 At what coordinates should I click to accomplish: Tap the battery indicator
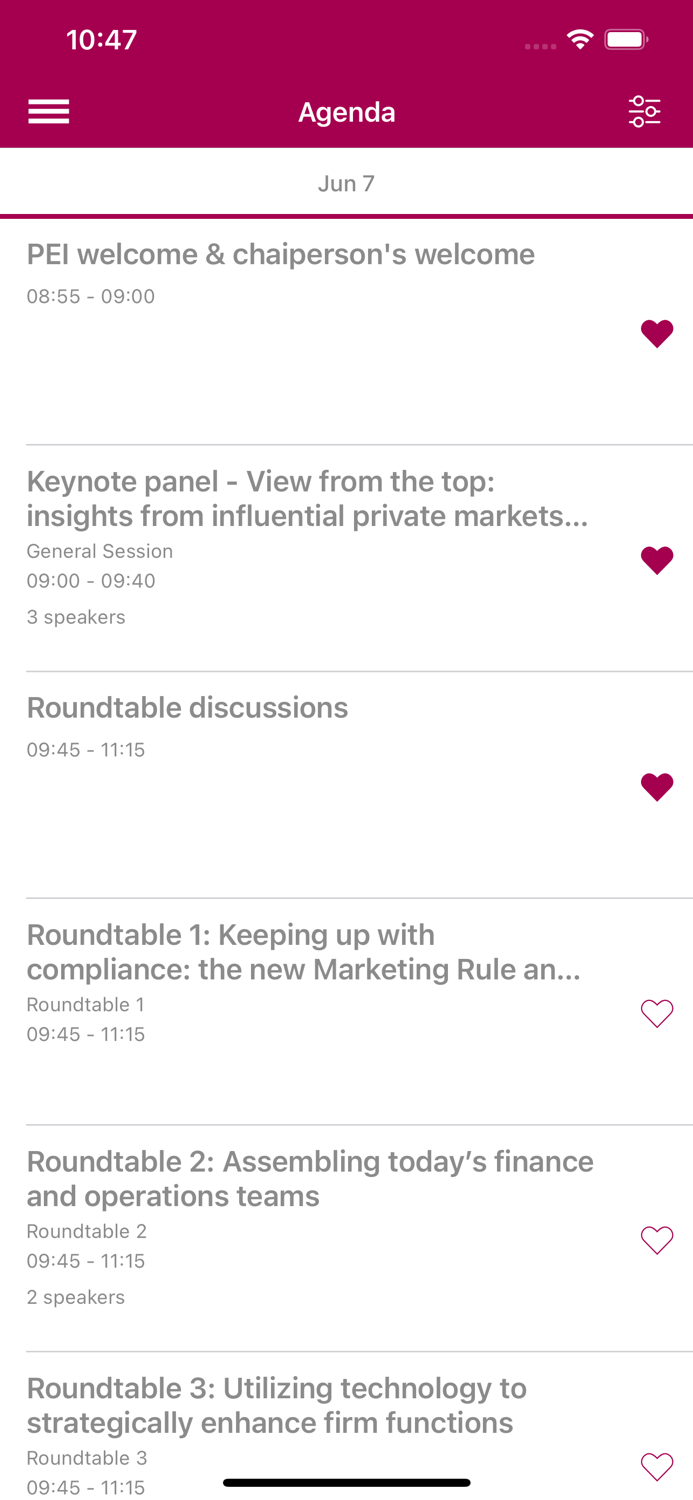coord(628,40)
